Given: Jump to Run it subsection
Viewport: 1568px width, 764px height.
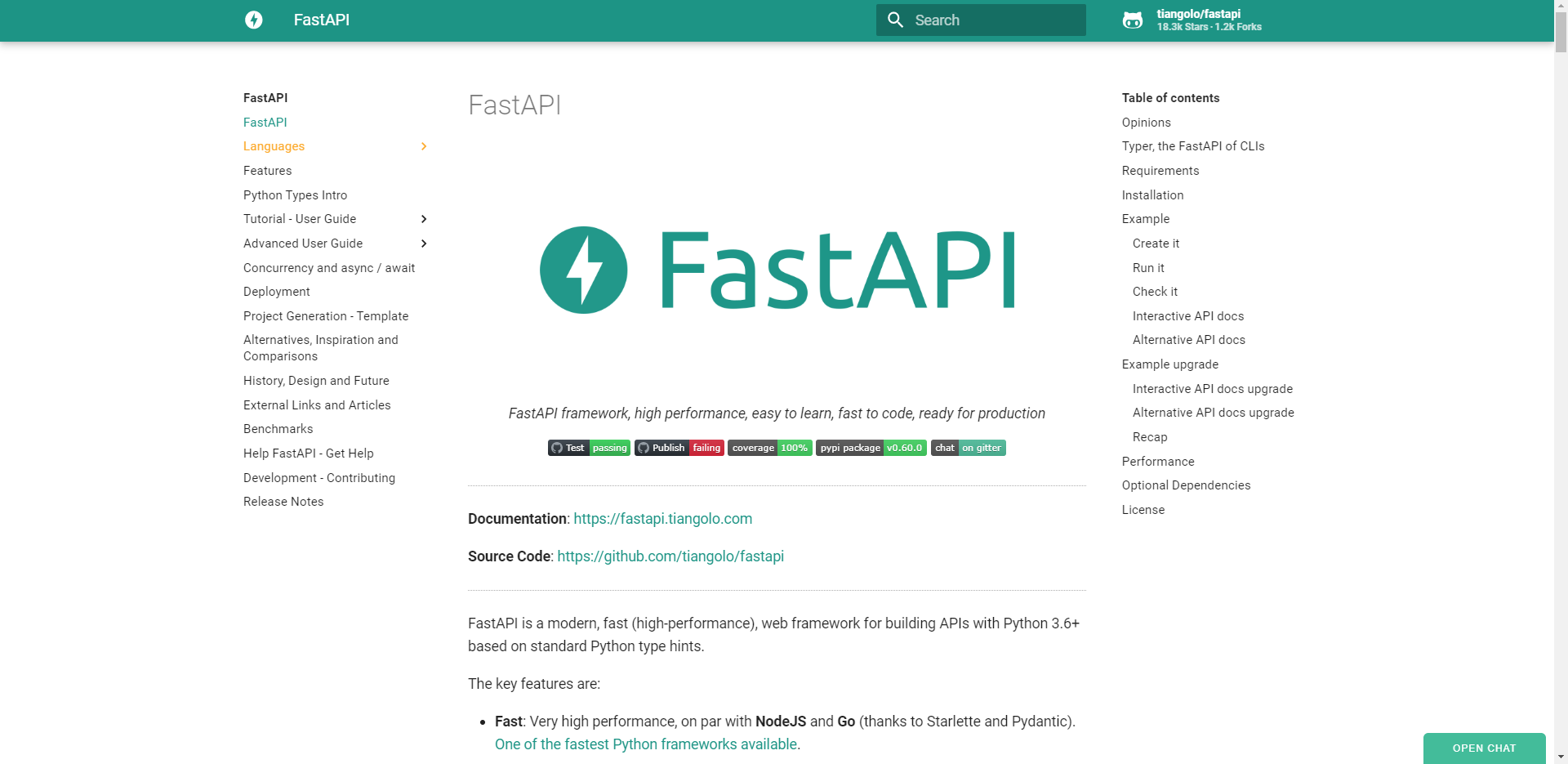Looking at the screenshot, I should (1149, 268).
